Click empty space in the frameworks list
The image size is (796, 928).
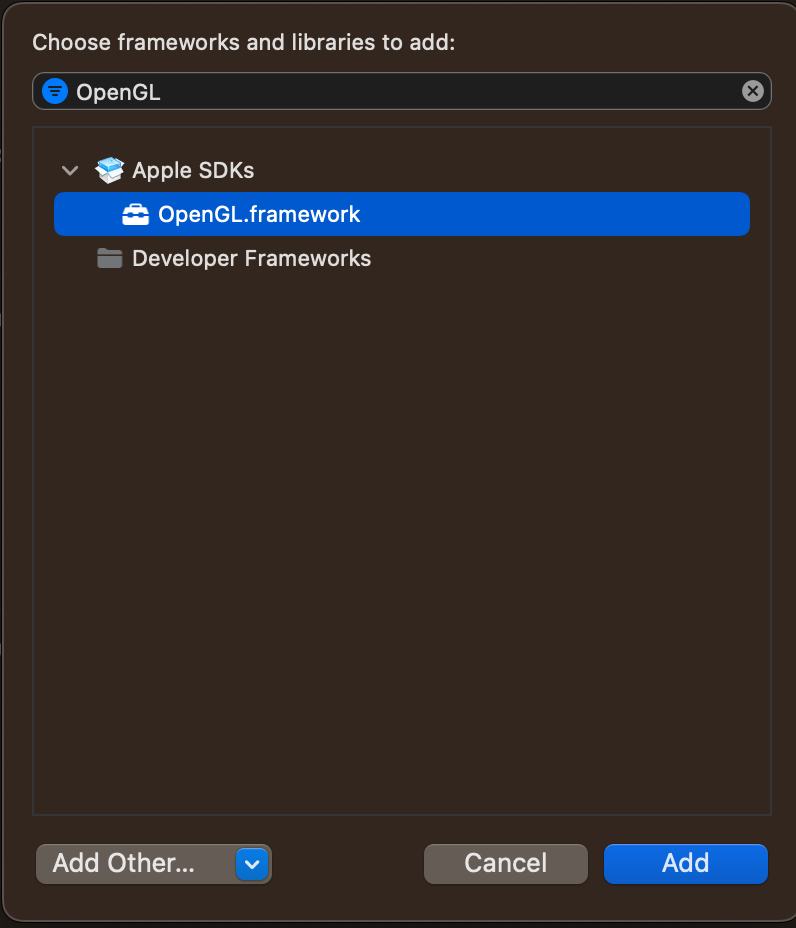tap(402, 533)
